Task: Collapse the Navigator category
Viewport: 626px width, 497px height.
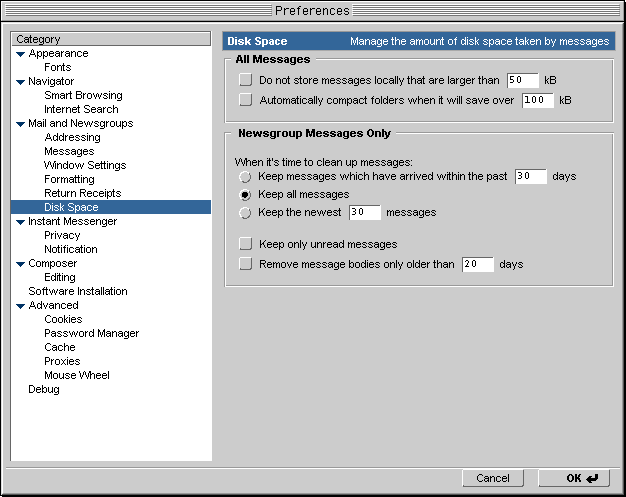Action: (x=20, y=82)
